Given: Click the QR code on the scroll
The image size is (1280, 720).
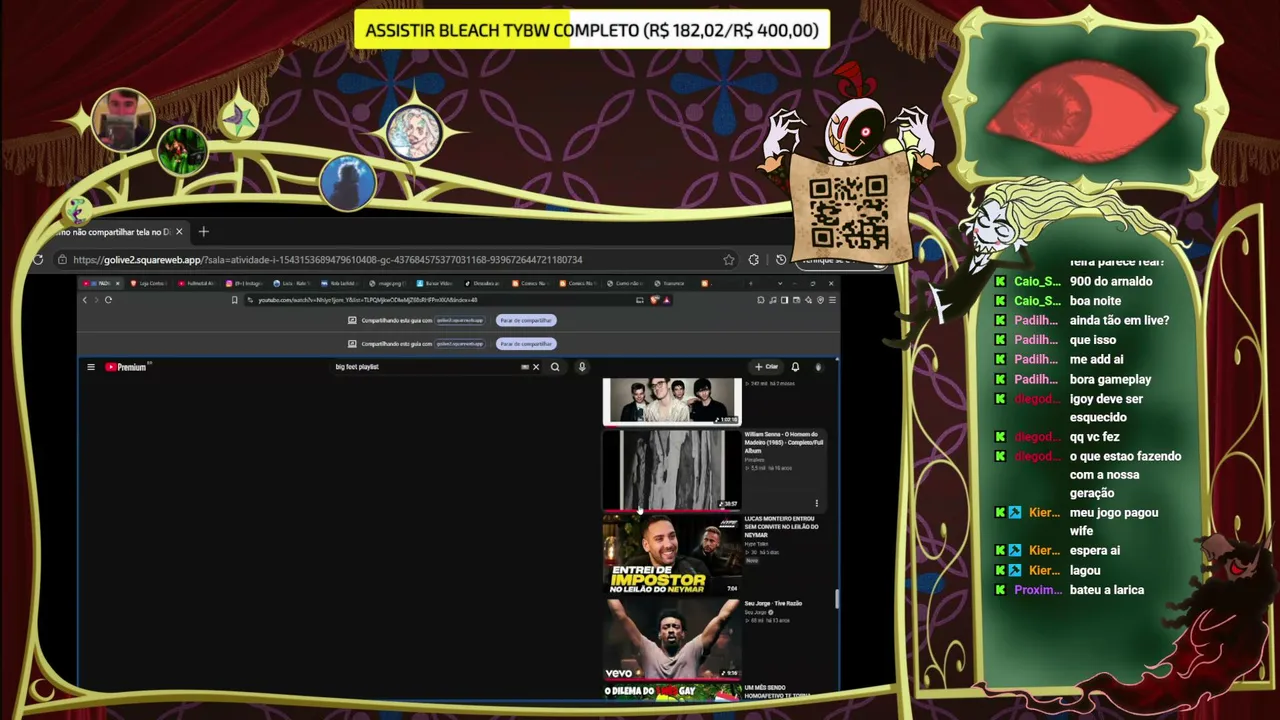Looking at the screenshot, I should (x=849, y=213).
